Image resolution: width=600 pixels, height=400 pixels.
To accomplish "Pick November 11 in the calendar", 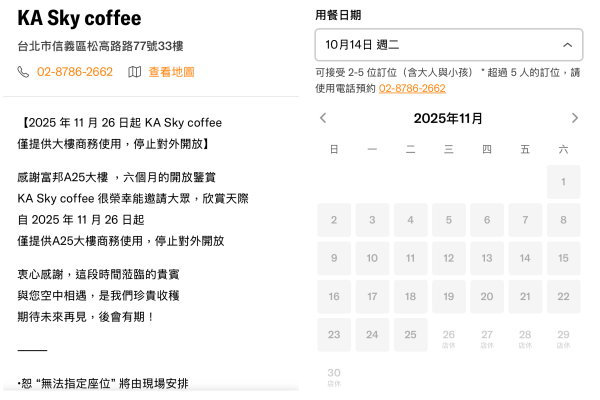I will point(411,258).
